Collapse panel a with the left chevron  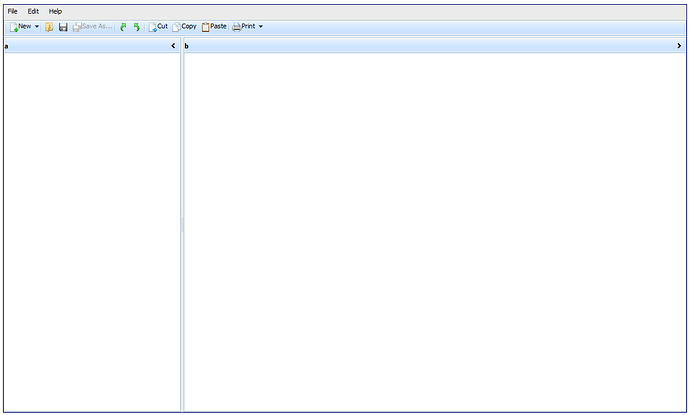[x=173, y=46]
